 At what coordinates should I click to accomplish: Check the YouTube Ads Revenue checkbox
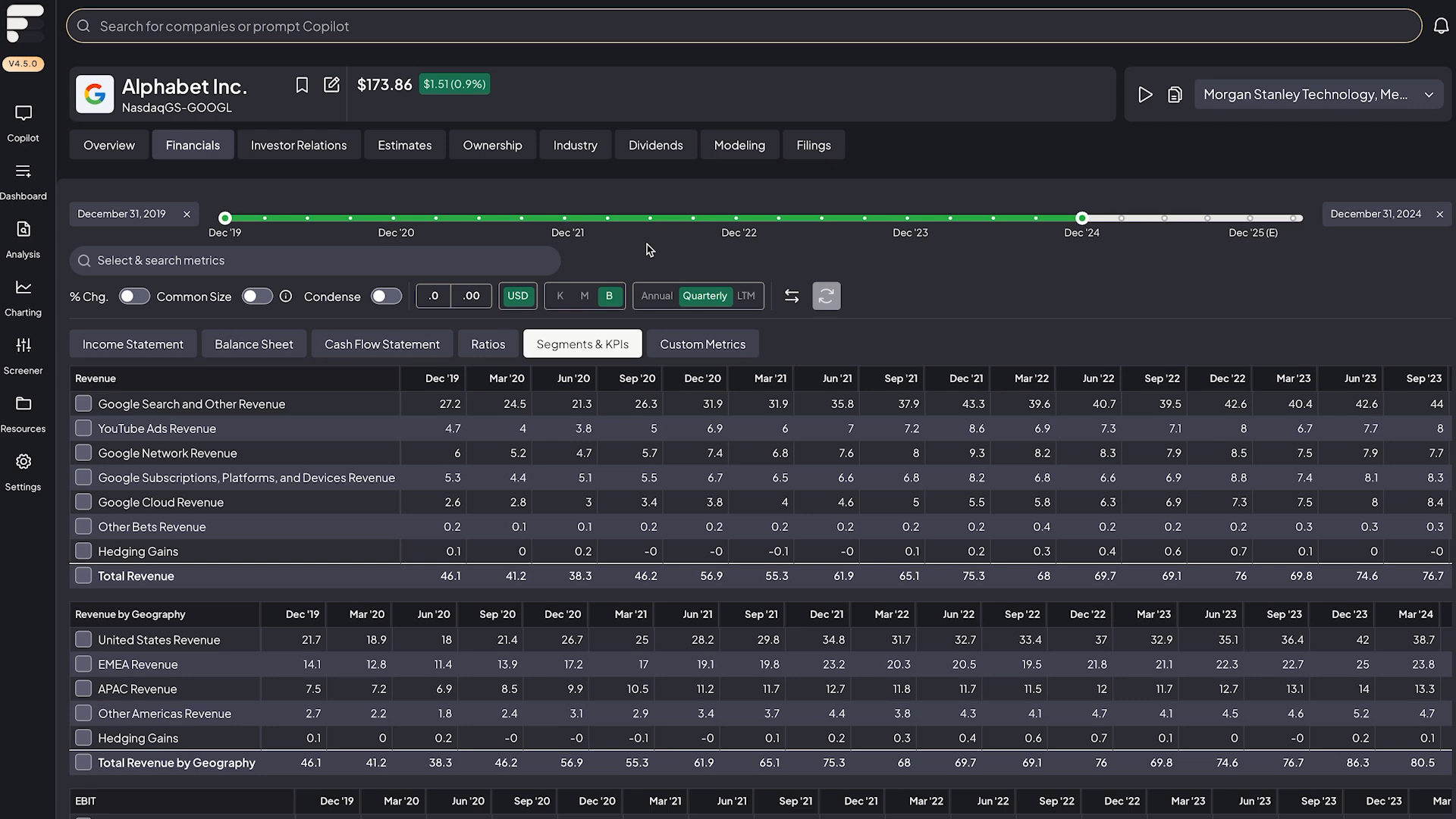coord(83,428)
